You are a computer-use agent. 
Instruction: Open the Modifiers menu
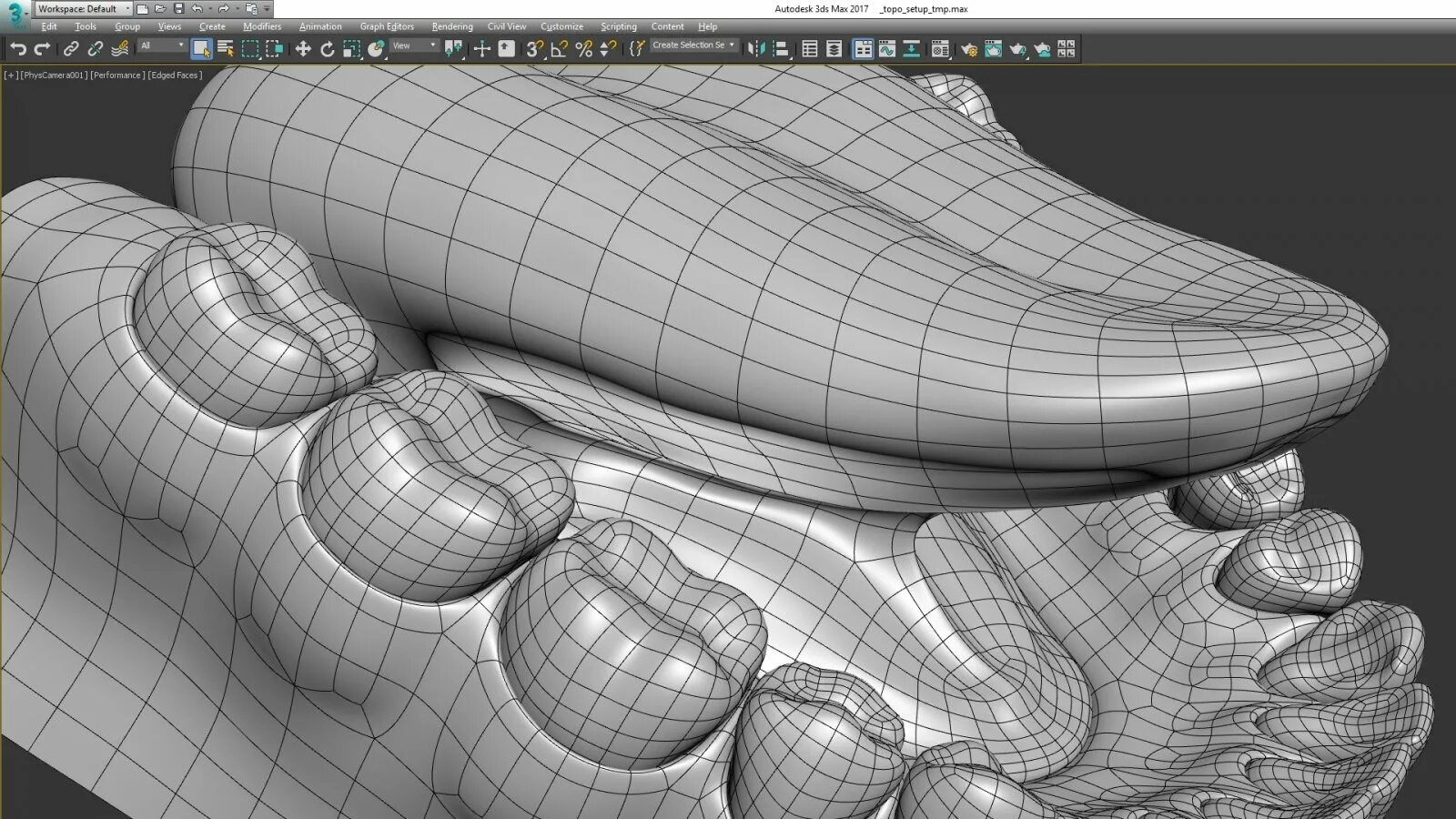[x=262, y=26]
